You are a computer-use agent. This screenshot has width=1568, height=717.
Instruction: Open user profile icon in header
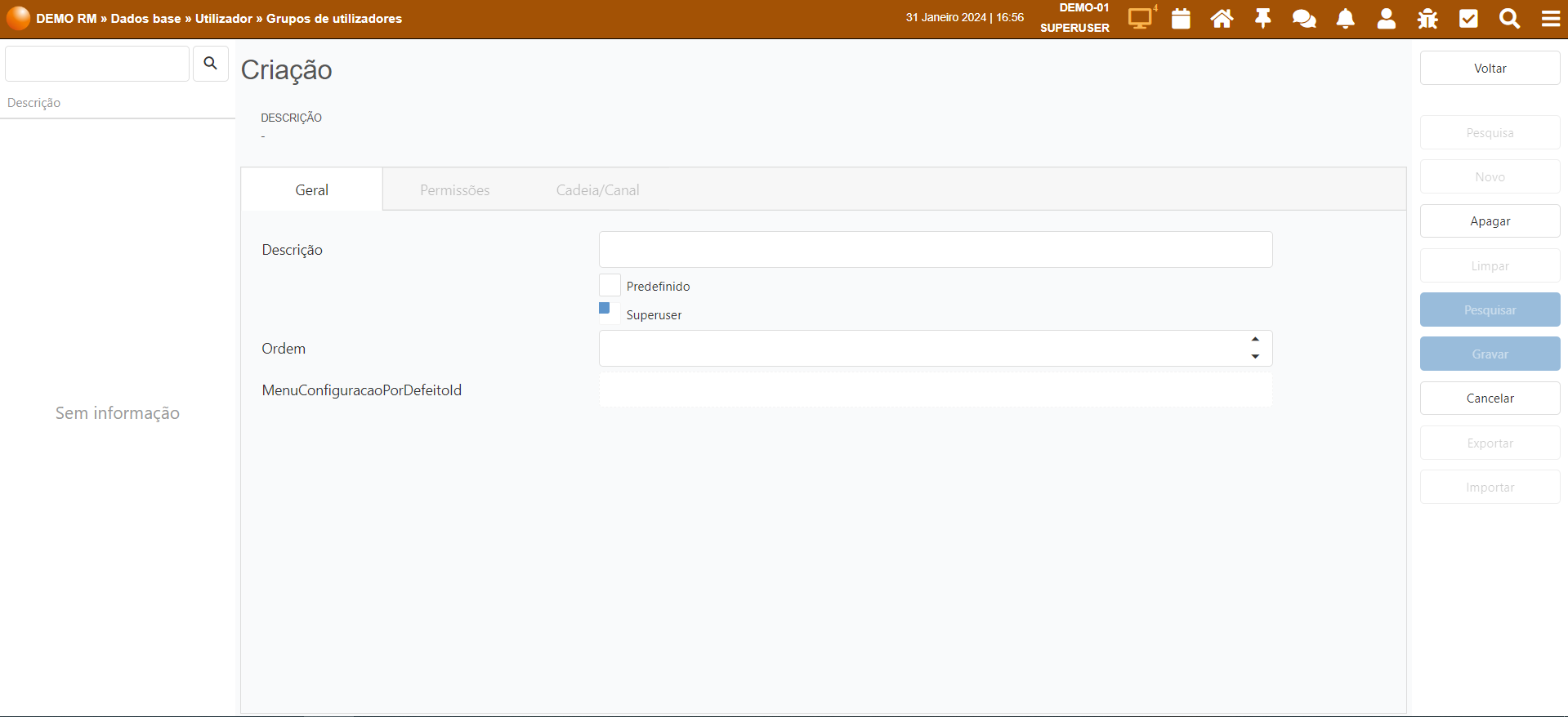pyautogui.click(x=1387, y=18)
